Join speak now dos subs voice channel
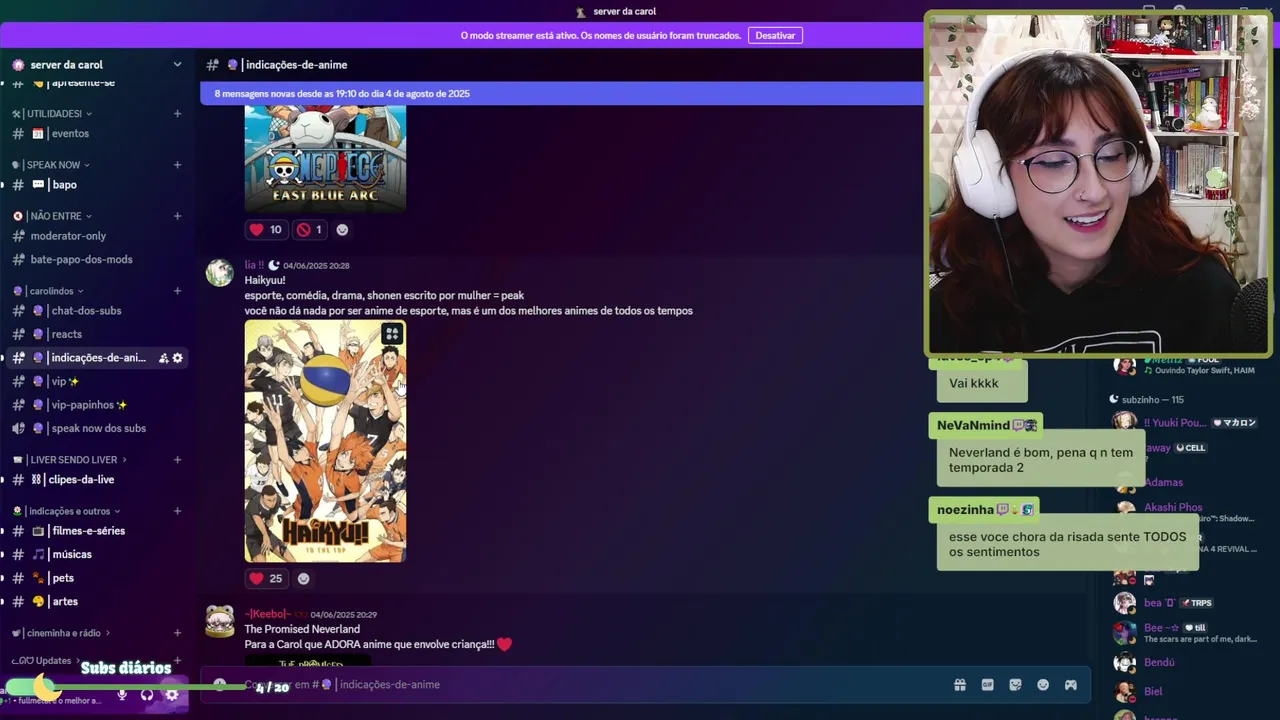The width and height of the screenshot is (1280, 720). click(97, 428)
